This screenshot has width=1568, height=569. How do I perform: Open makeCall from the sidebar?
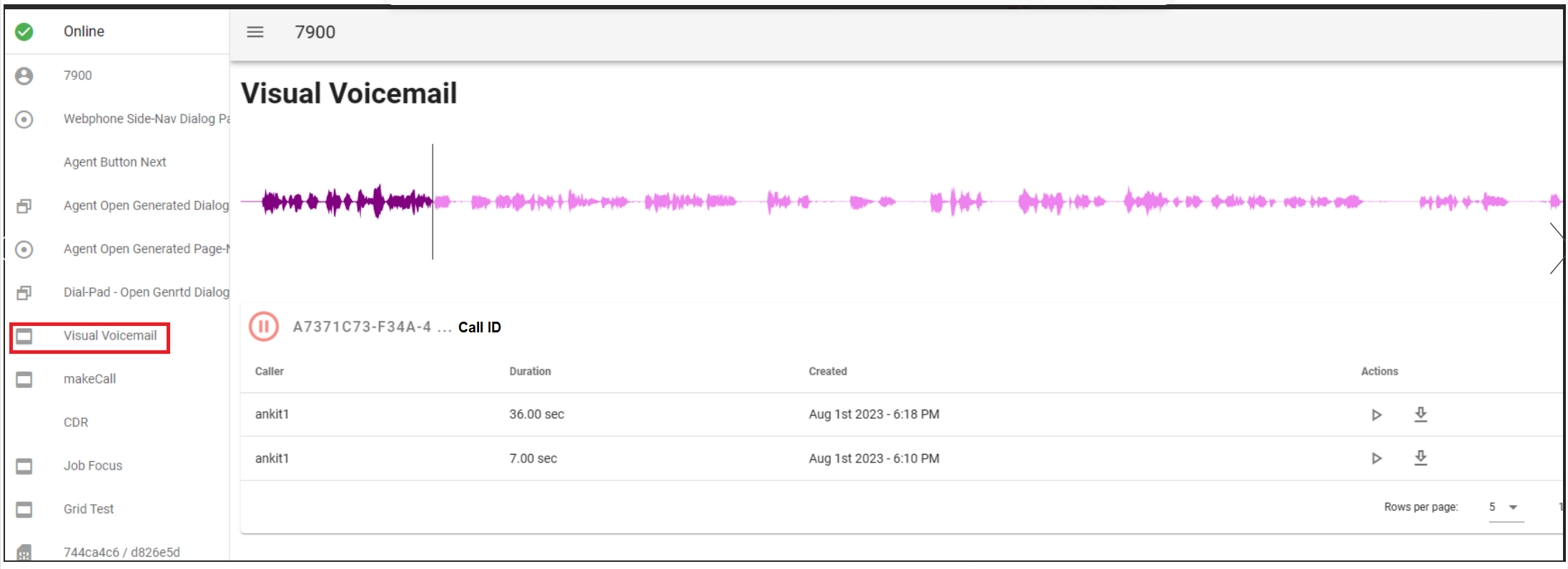89,379
